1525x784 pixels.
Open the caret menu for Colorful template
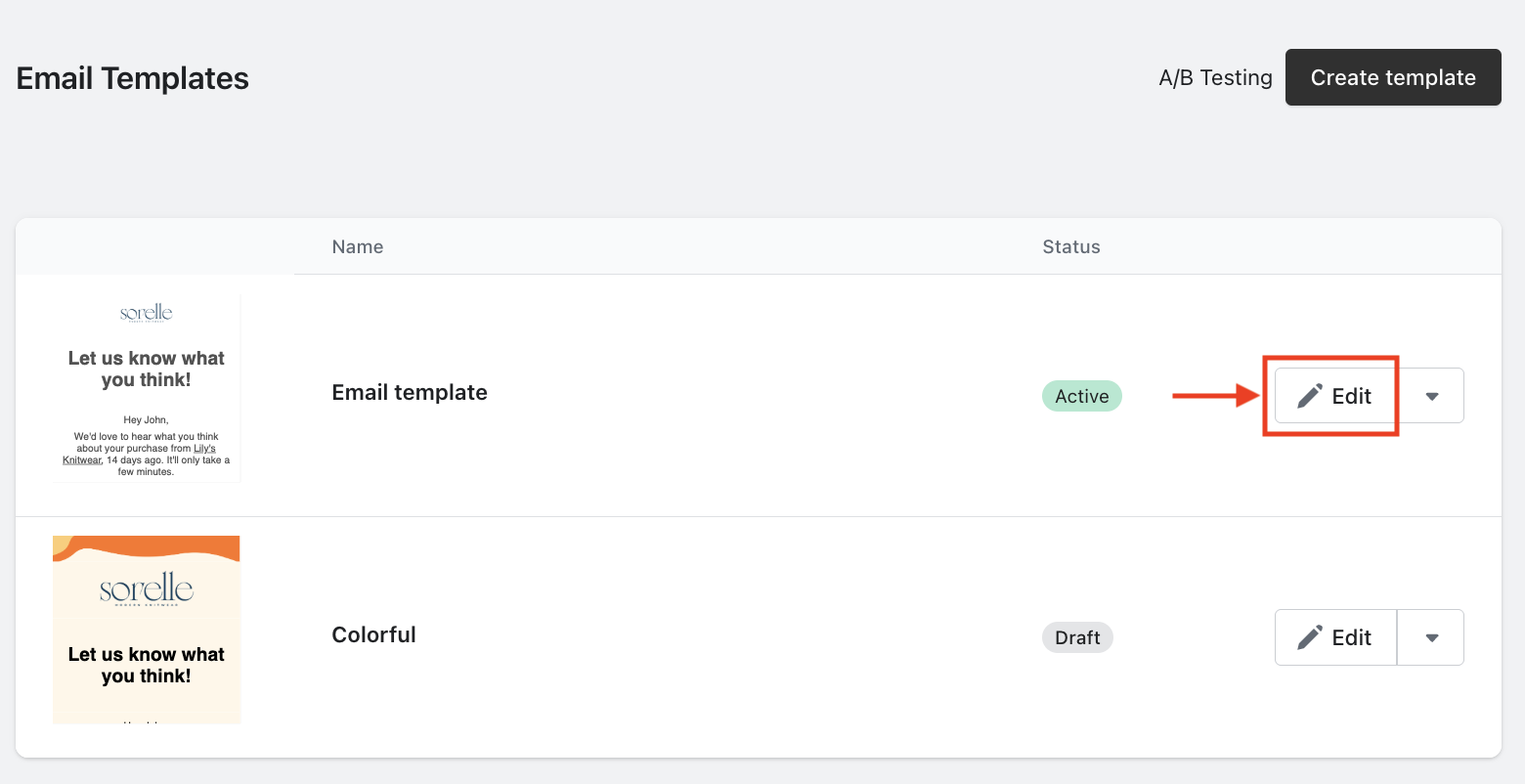(1431, 637)
